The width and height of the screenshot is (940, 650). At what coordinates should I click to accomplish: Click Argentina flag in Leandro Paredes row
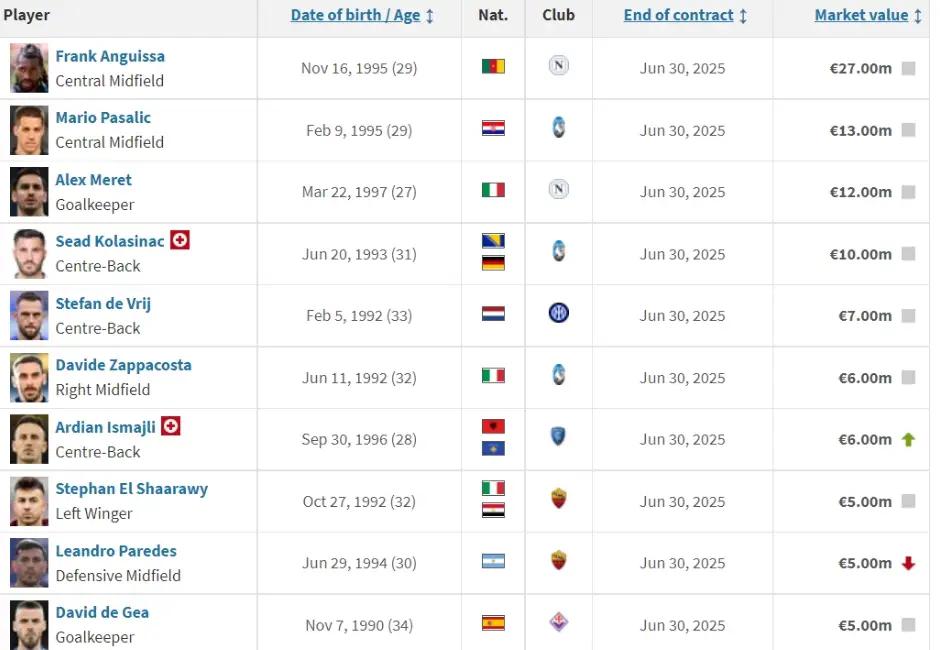(493, 561)
